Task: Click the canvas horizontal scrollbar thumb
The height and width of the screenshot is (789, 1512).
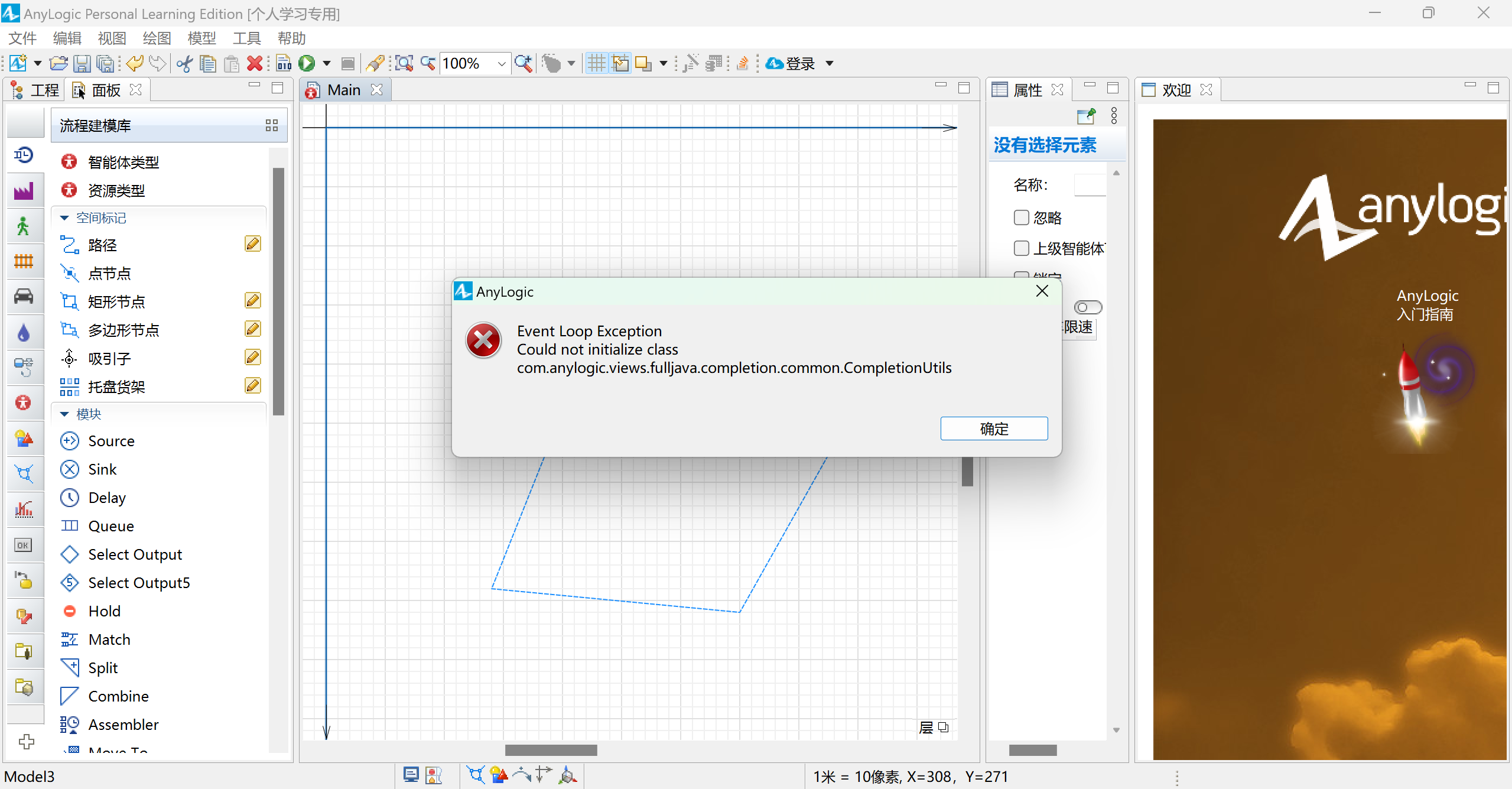Action: pos(551,750)
